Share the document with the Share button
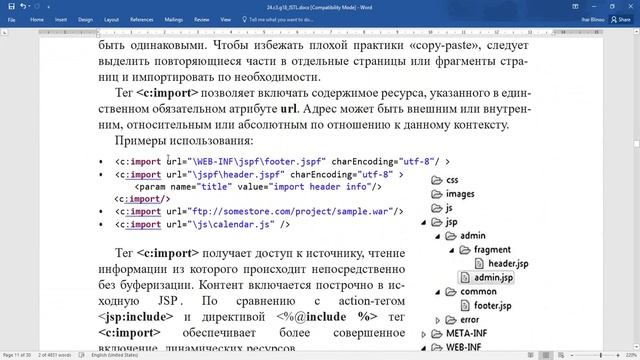Screen dimensions: 640x360 click(620, 20)
